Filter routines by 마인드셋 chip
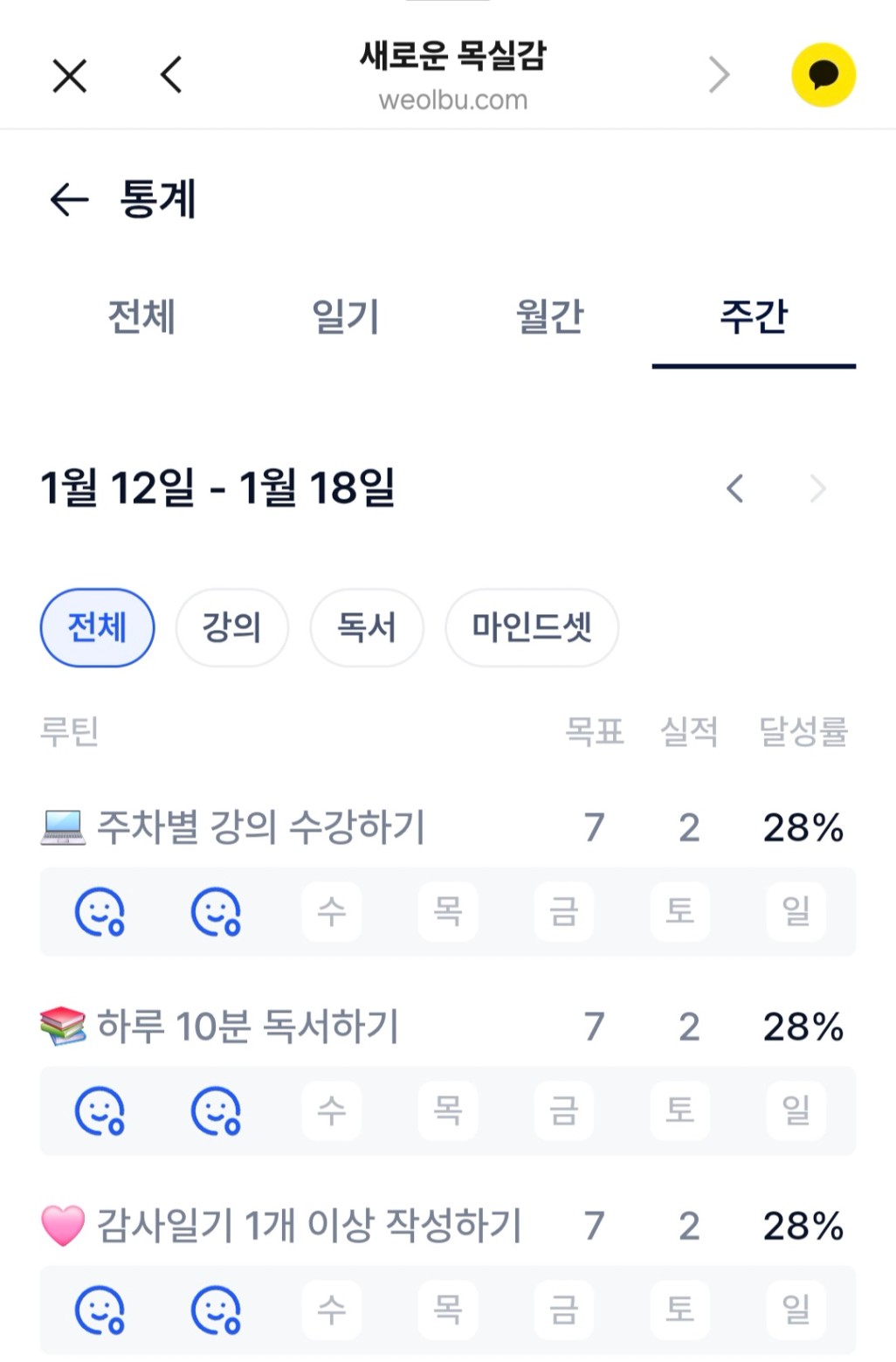The height and width of the screenshot is (1362, 896). point(532,627)
